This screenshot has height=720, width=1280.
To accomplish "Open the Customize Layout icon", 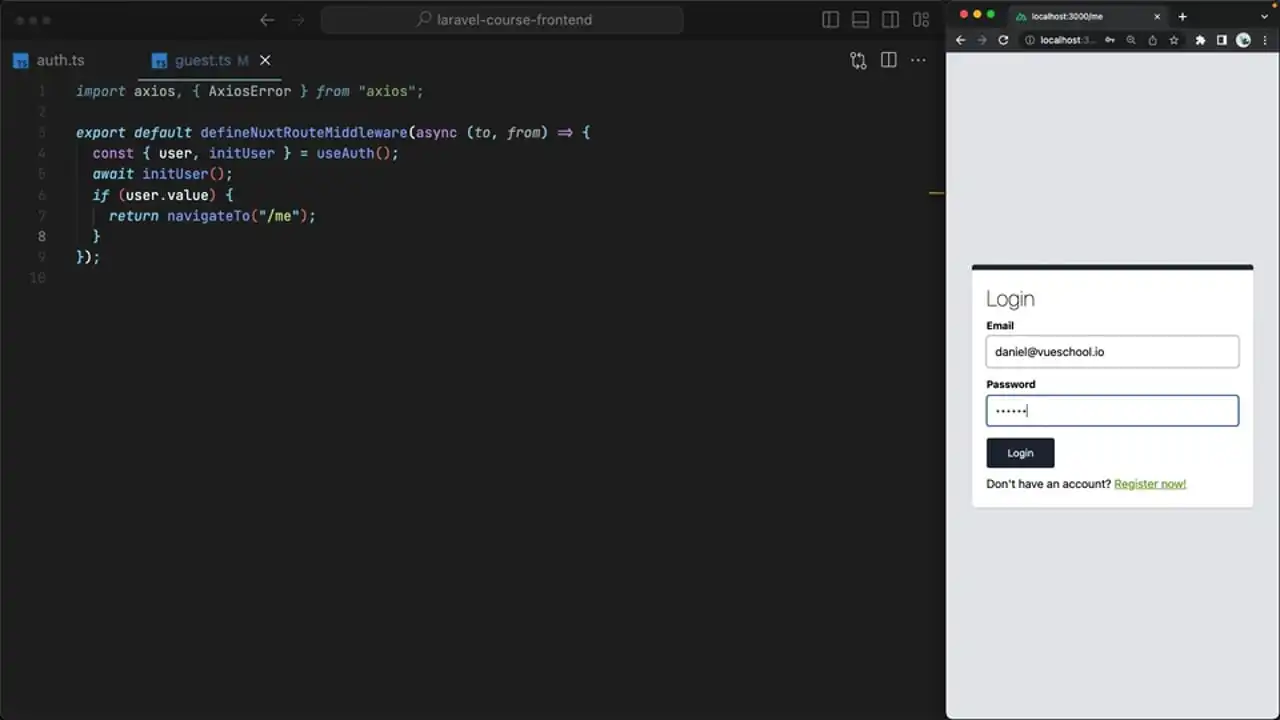I will point(921,20).
